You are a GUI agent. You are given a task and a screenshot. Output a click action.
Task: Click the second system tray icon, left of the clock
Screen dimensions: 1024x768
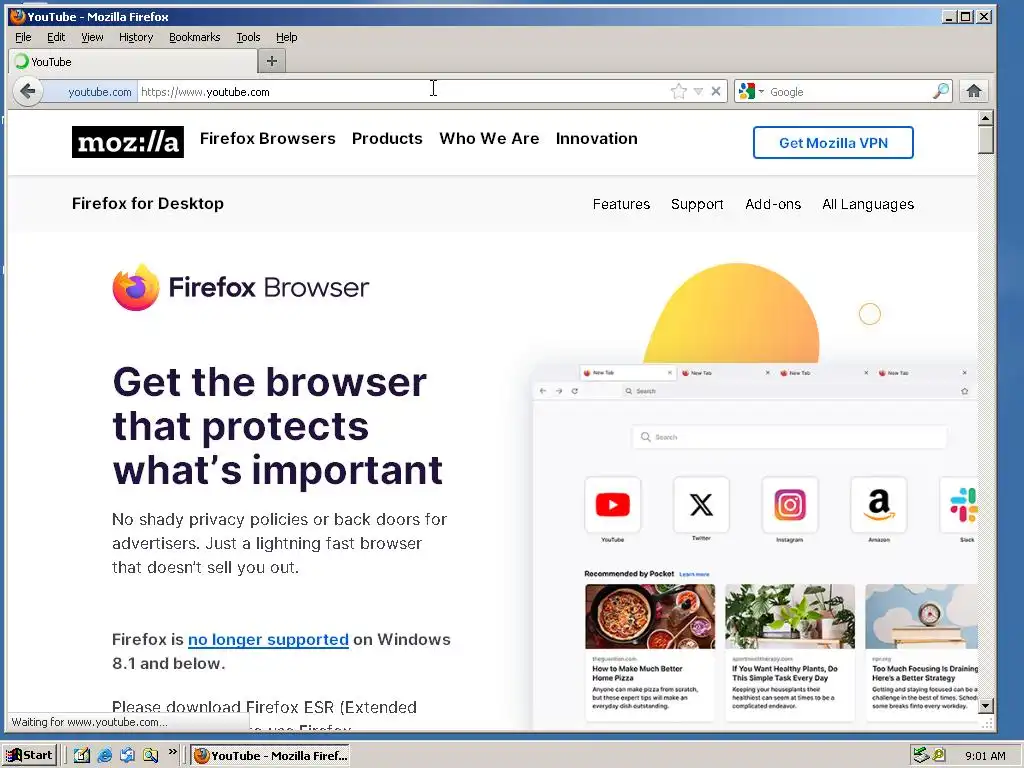[939, 756]
